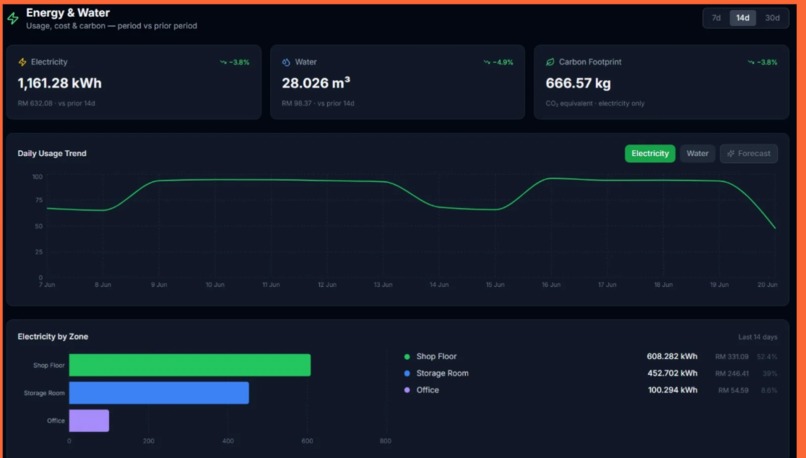Image resolution: width=806 pixels, height=458 pixels.
Task: Toggle the Forecast overlay button
Action: 749,154
